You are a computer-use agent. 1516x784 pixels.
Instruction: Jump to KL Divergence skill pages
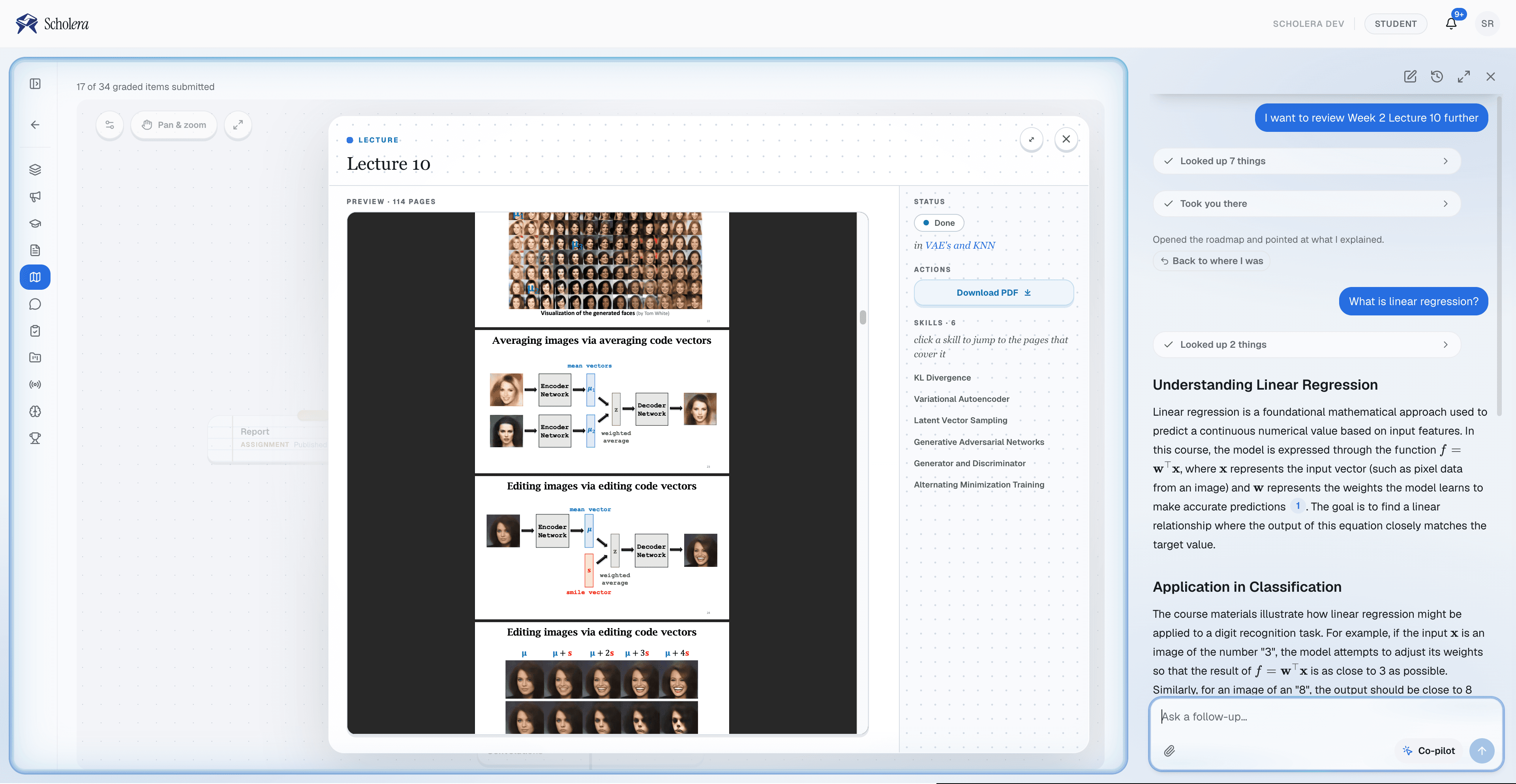pyautogui.click(x=942, y=378)
